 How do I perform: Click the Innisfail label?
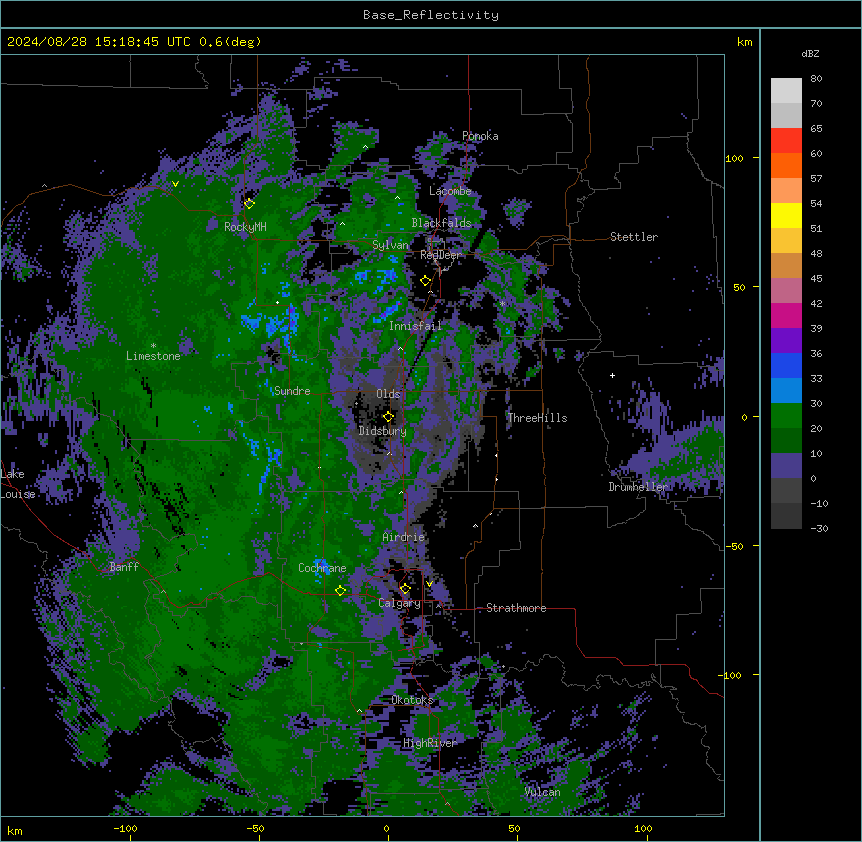click(415, 326)
